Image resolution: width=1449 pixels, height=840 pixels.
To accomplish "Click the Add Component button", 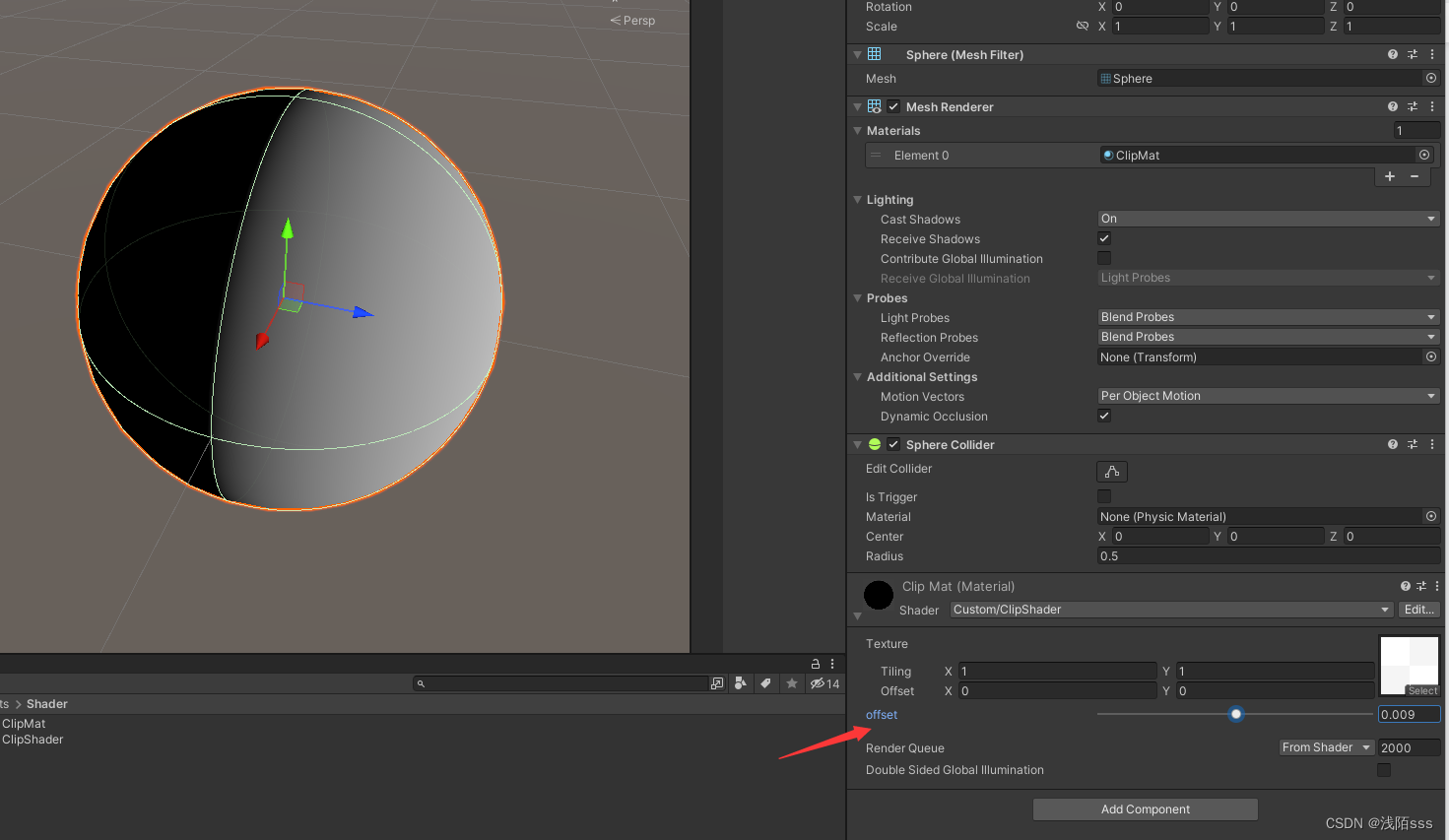I will (1145, 808).
